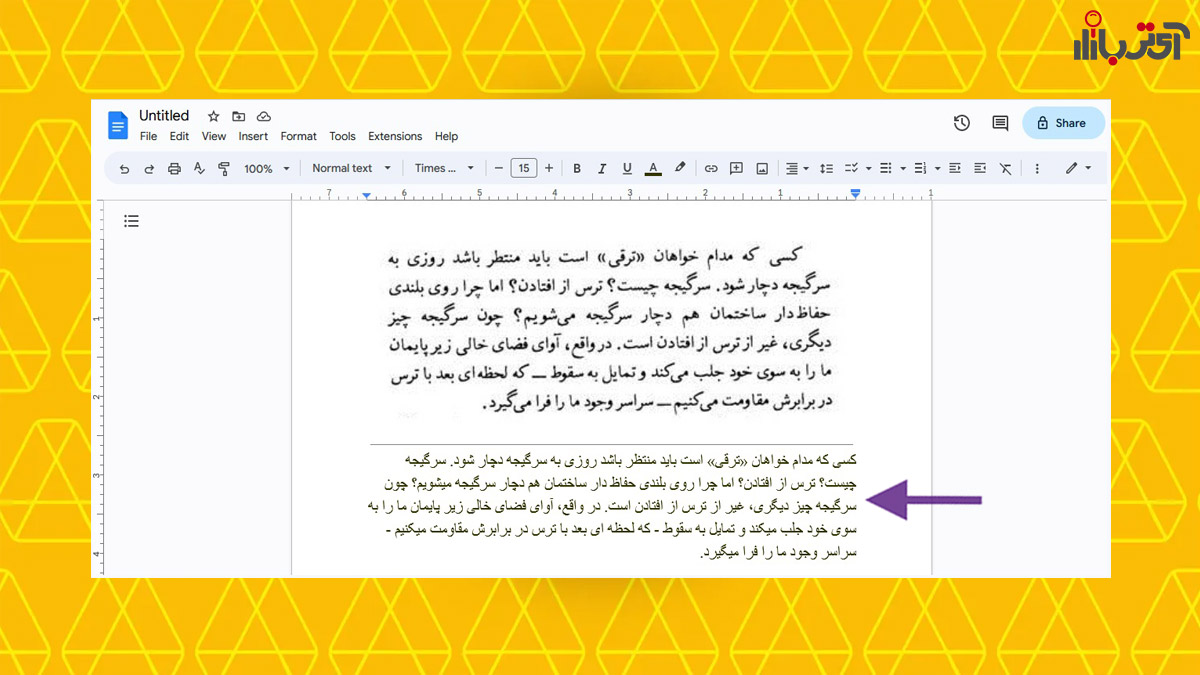The height and width of the screenshot is (675, 1200).
Task: Click the move-to-folder icon
Action: pos(238,116)
